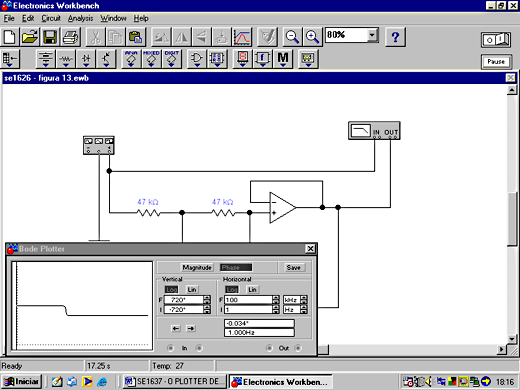Select the op-amp component in circuit

(x=282, y=207)
